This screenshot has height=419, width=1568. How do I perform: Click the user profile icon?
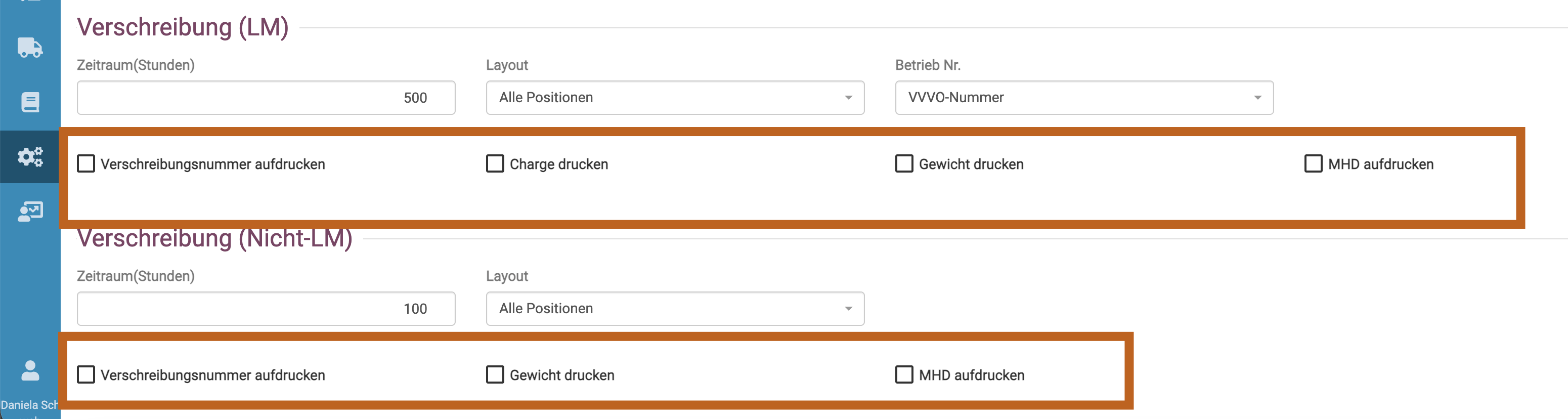click(x=30, y=370)
